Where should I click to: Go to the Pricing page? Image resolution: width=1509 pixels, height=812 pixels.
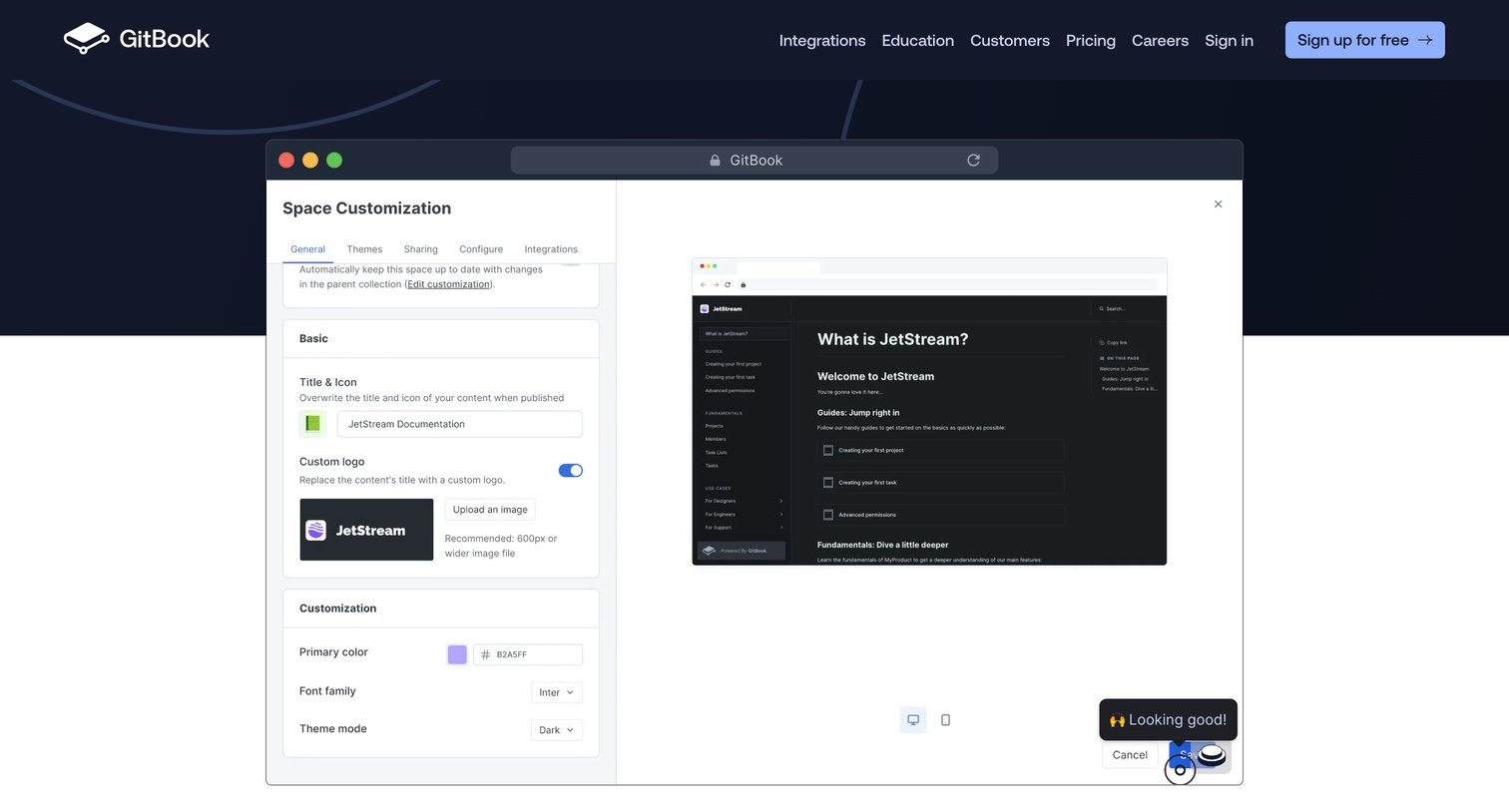(x=1091, y=40)
